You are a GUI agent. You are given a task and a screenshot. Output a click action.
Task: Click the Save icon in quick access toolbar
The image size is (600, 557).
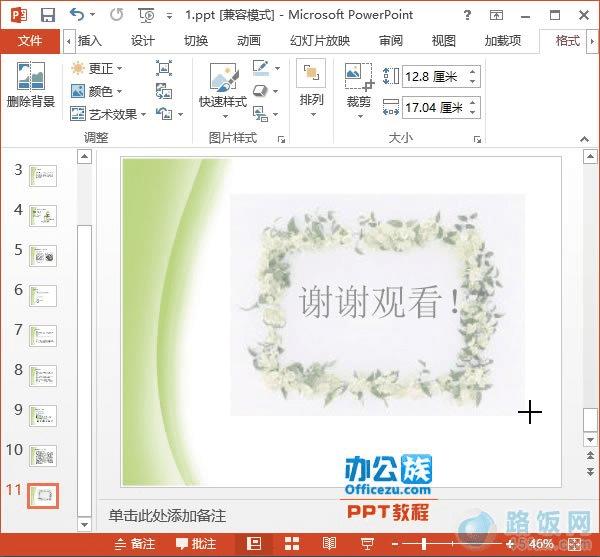click(x=48, y=15)
